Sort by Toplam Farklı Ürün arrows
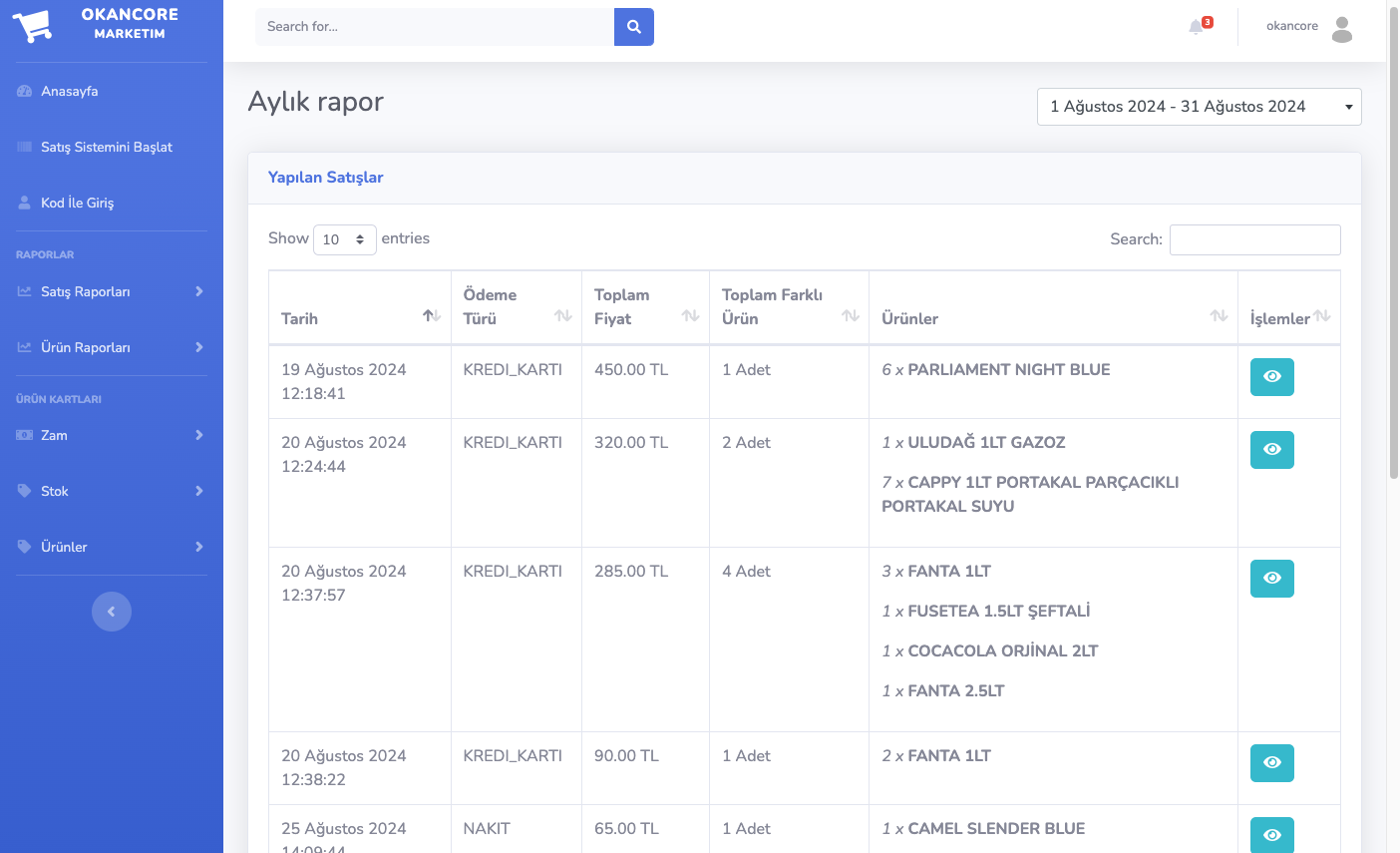 tap(851, 316)
